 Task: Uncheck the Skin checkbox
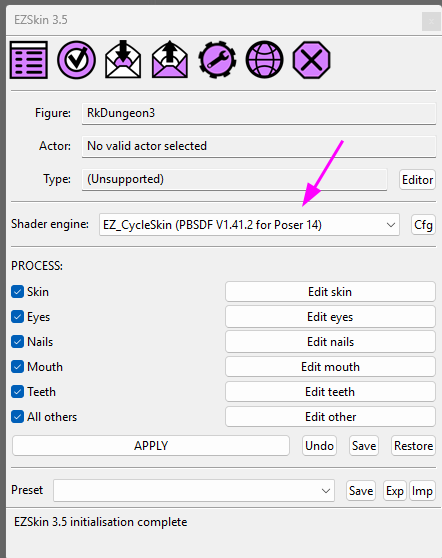[x=17, y=291]
